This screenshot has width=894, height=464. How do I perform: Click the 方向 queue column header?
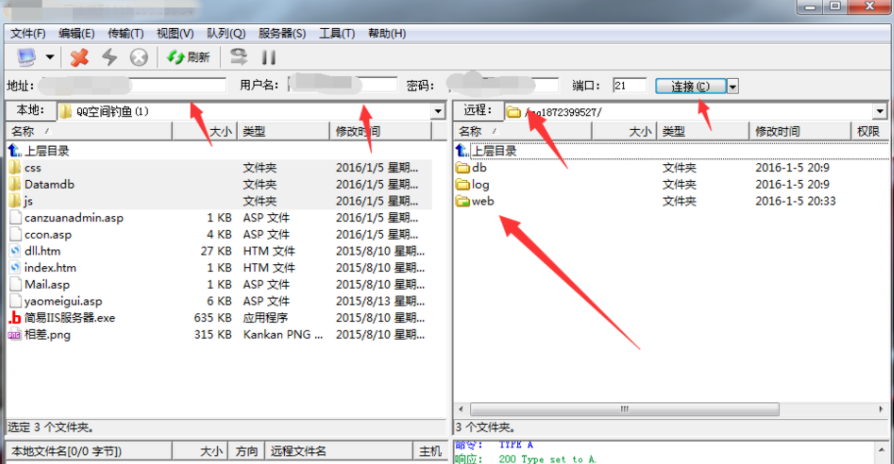click(x=246, y=451)
